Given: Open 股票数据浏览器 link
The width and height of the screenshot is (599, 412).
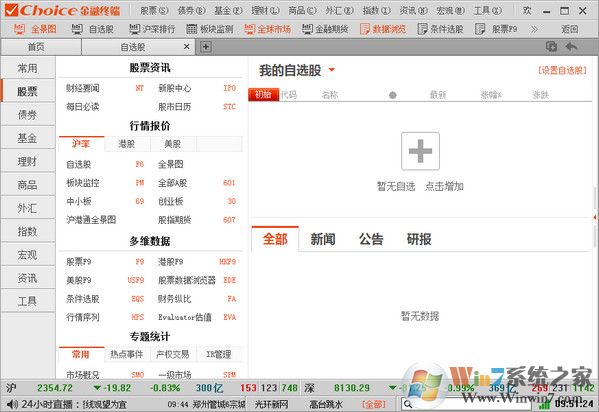Looking at the screenshot, I should (x=187, y=280).
